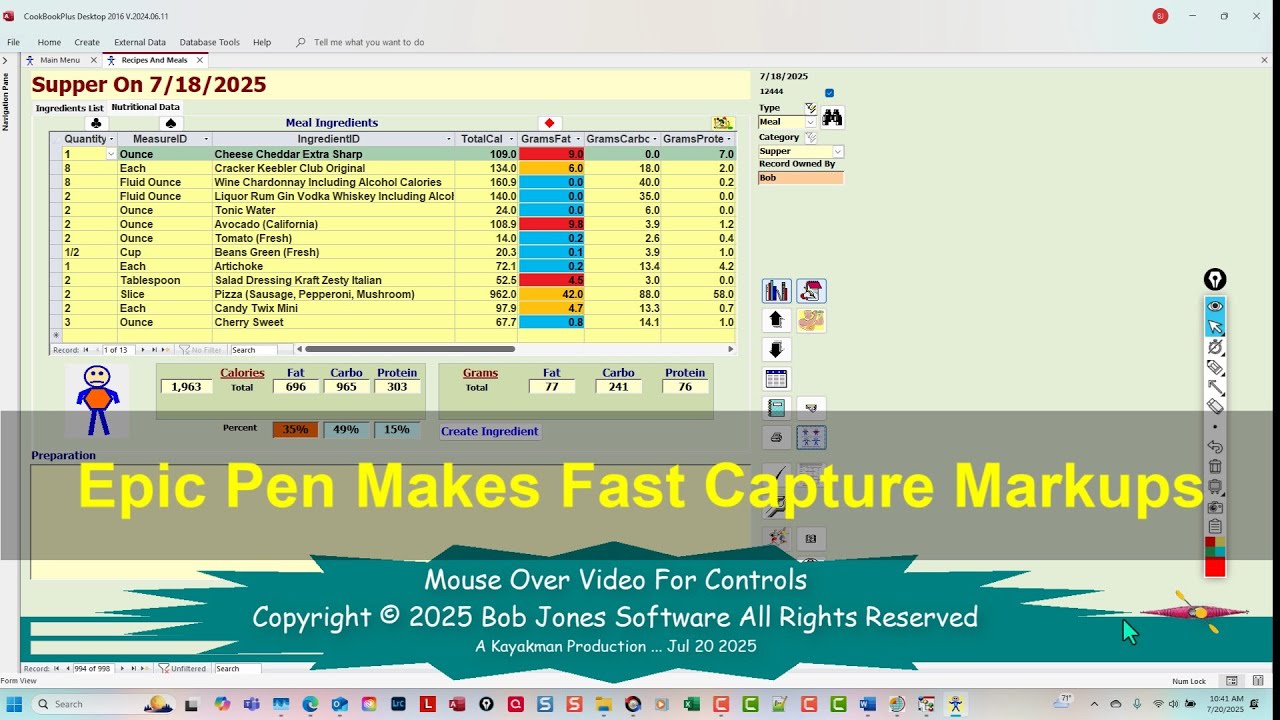Image resolution: width=1280 pixels, height=720 pixels.
Task: Click the black up arrow button
Action: coord(776,320)
